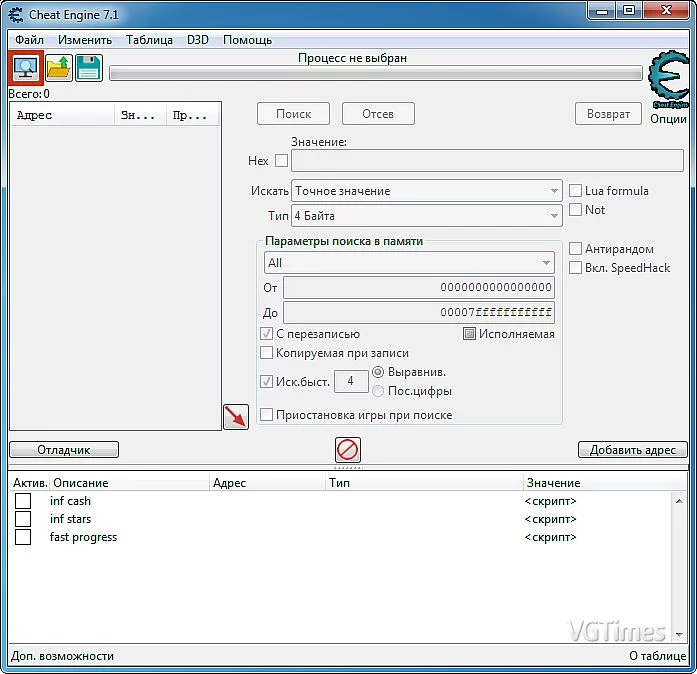
Task: Open the Таблица menu
Action: tap(149, 40)
